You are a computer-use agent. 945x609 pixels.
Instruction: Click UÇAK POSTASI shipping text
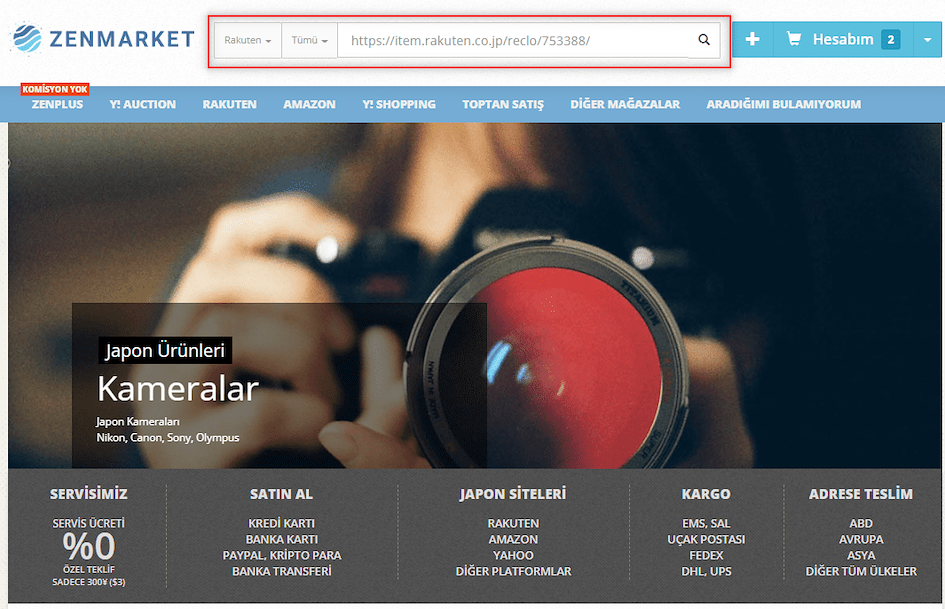click(706, 539)
